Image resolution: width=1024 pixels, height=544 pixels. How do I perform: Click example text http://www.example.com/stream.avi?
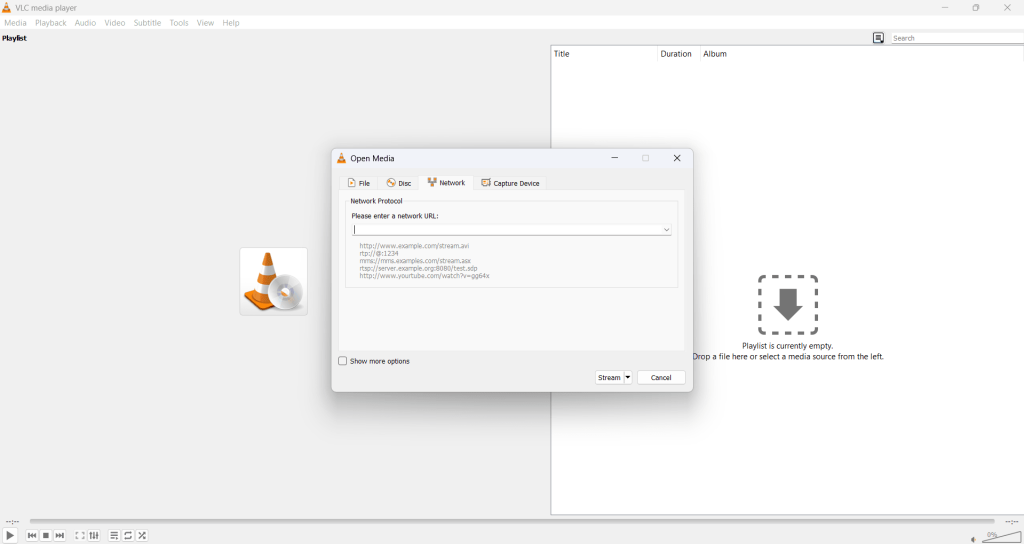[414, 246]
